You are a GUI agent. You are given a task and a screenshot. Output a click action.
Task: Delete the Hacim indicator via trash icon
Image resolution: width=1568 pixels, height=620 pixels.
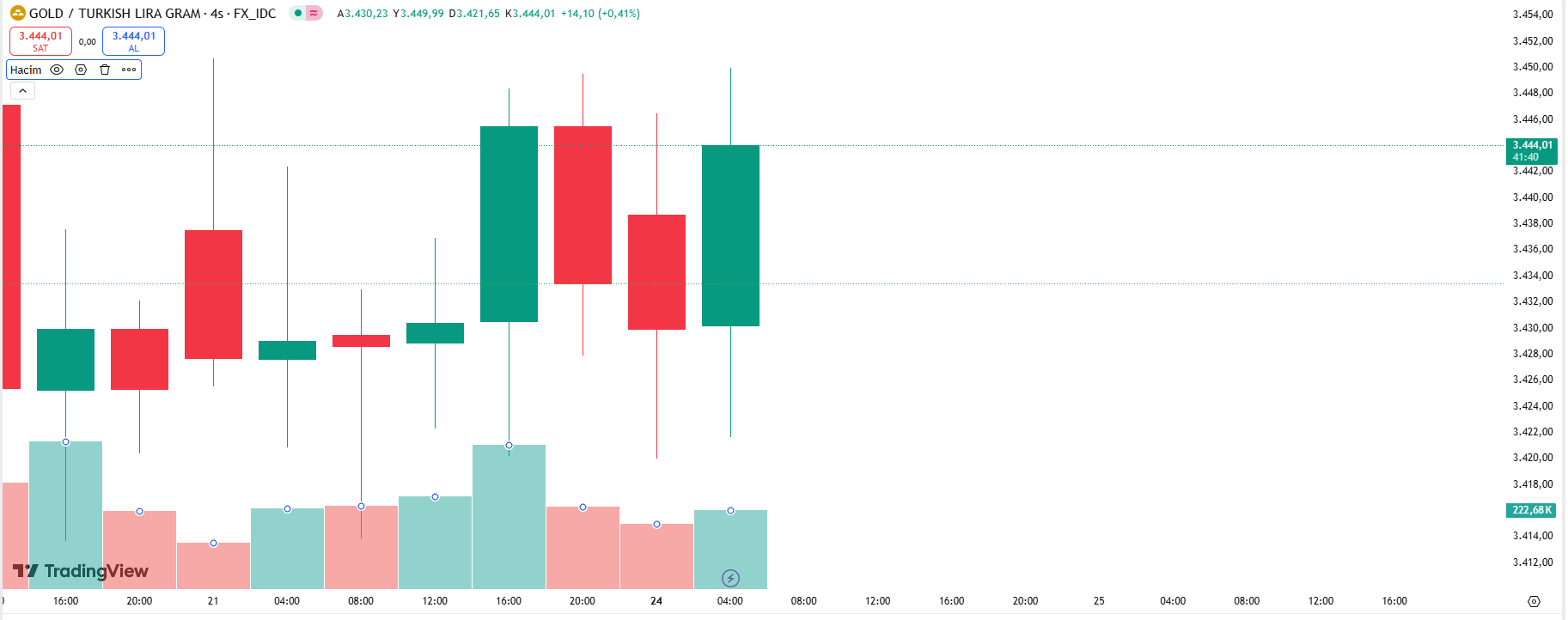click(105, 70)
